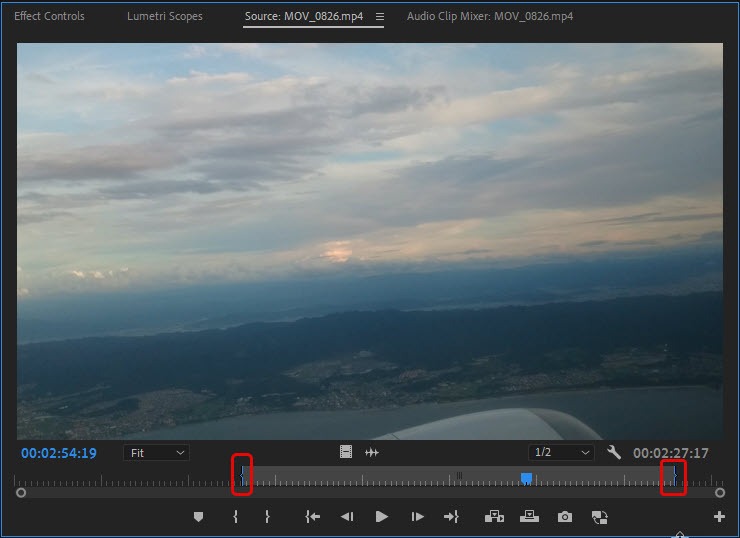Open the wrench Settings menu
740x538 pixels.
click(614, 453)
